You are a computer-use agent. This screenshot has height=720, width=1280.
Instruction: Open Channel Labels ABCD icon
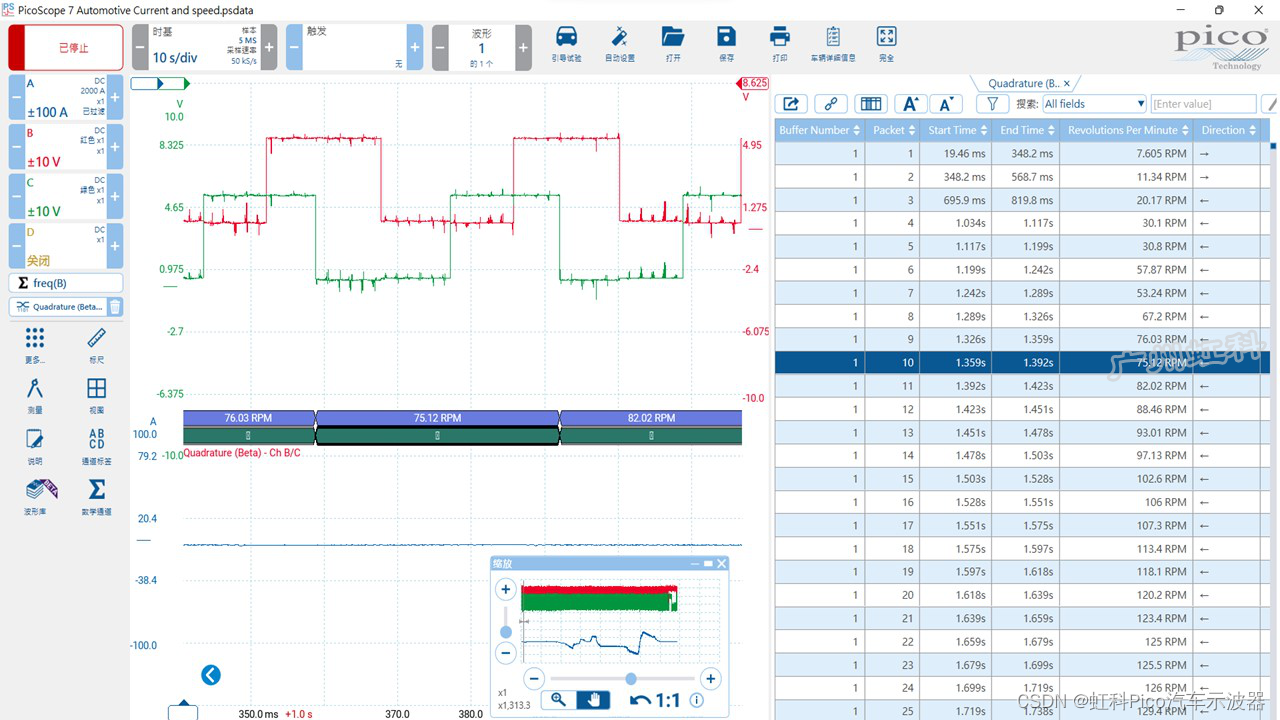point(97,439)
